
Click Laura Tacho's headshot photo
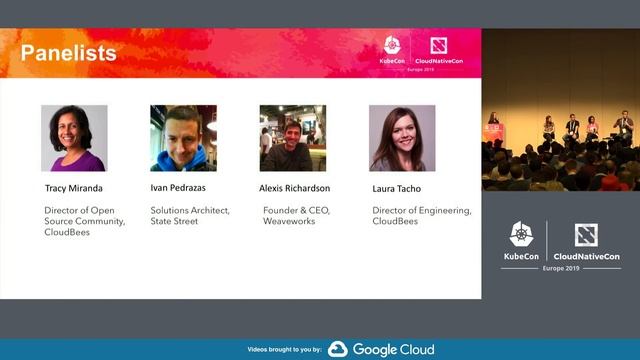point(402,138)
